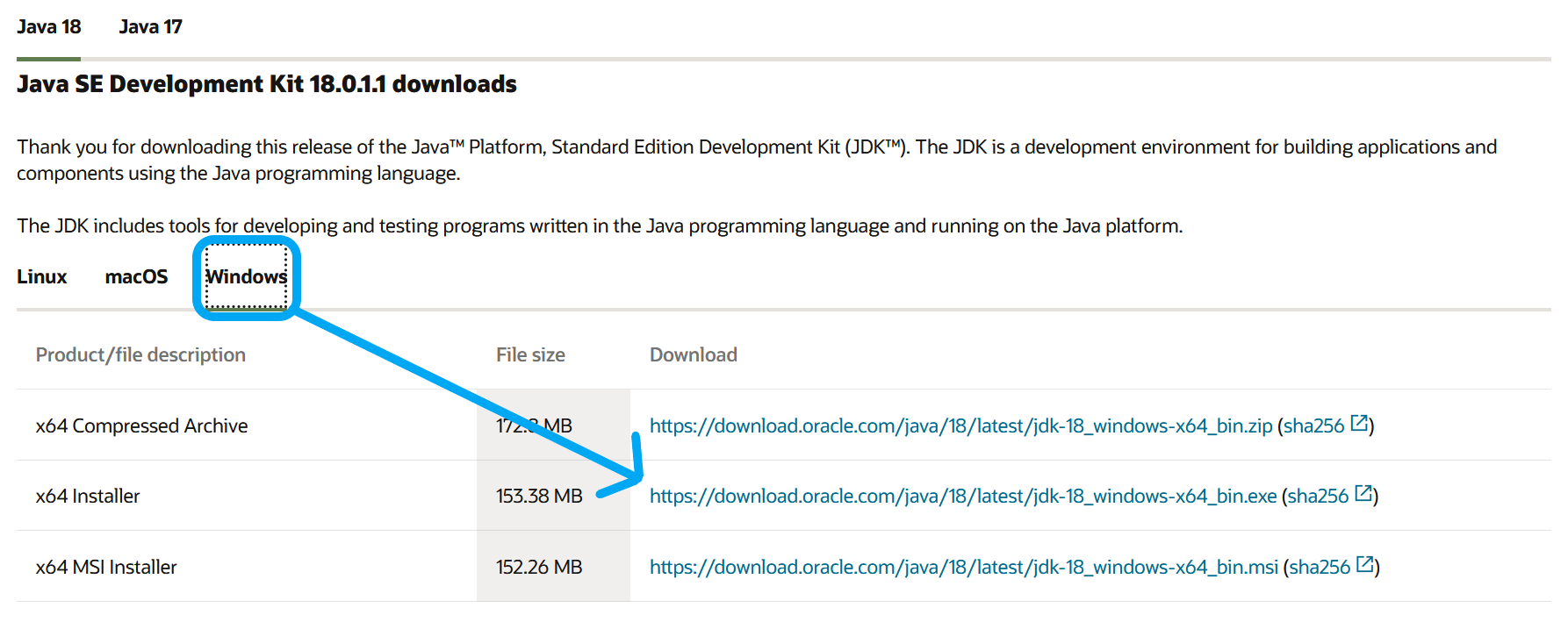This screenshot has width=1568, height=622.
Task: Click the x64 Compressed Archive row label
Action: 141,426
